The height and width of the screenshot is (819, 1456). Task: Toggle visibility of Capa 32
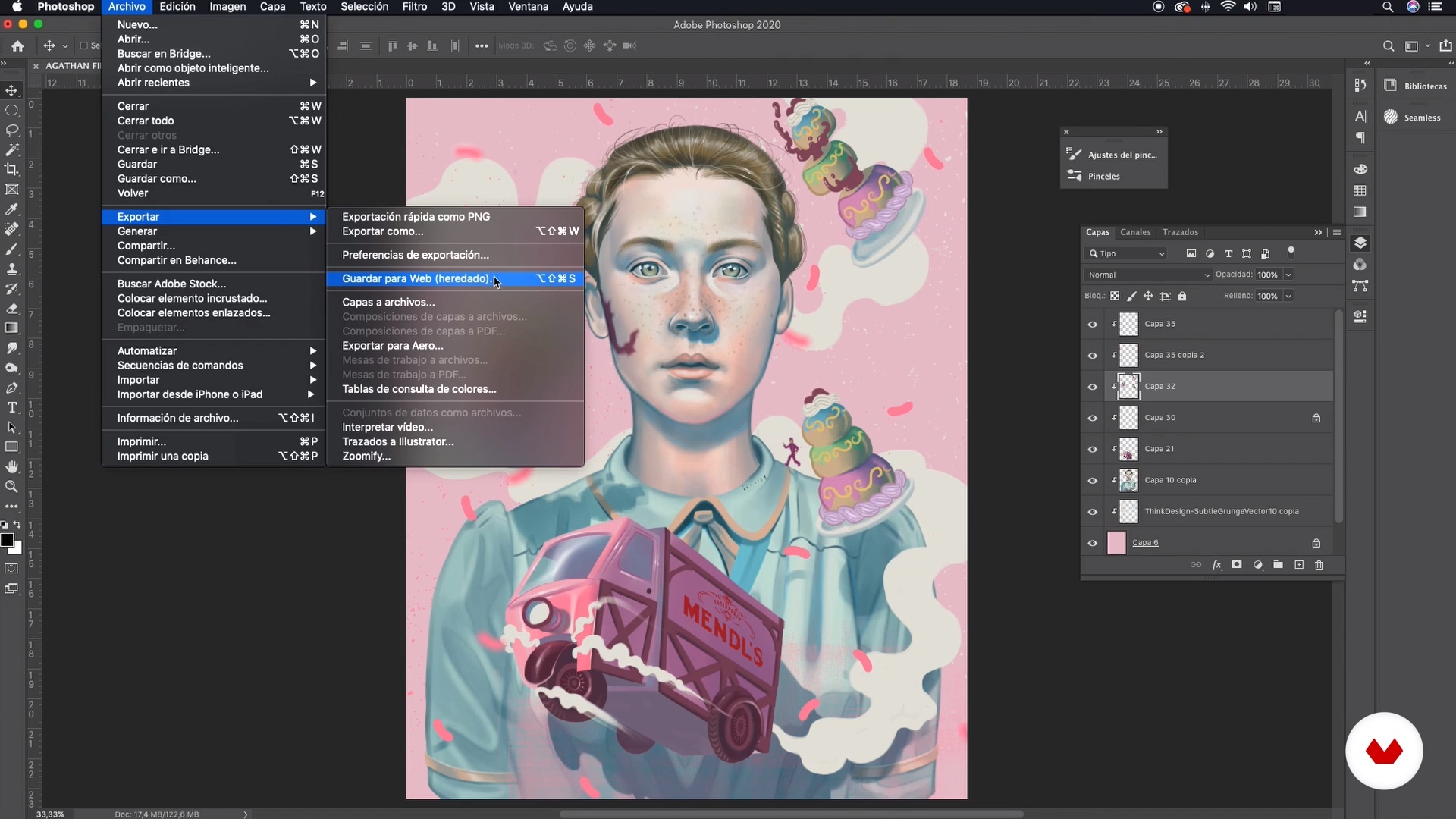click(x=1093, y=387)
